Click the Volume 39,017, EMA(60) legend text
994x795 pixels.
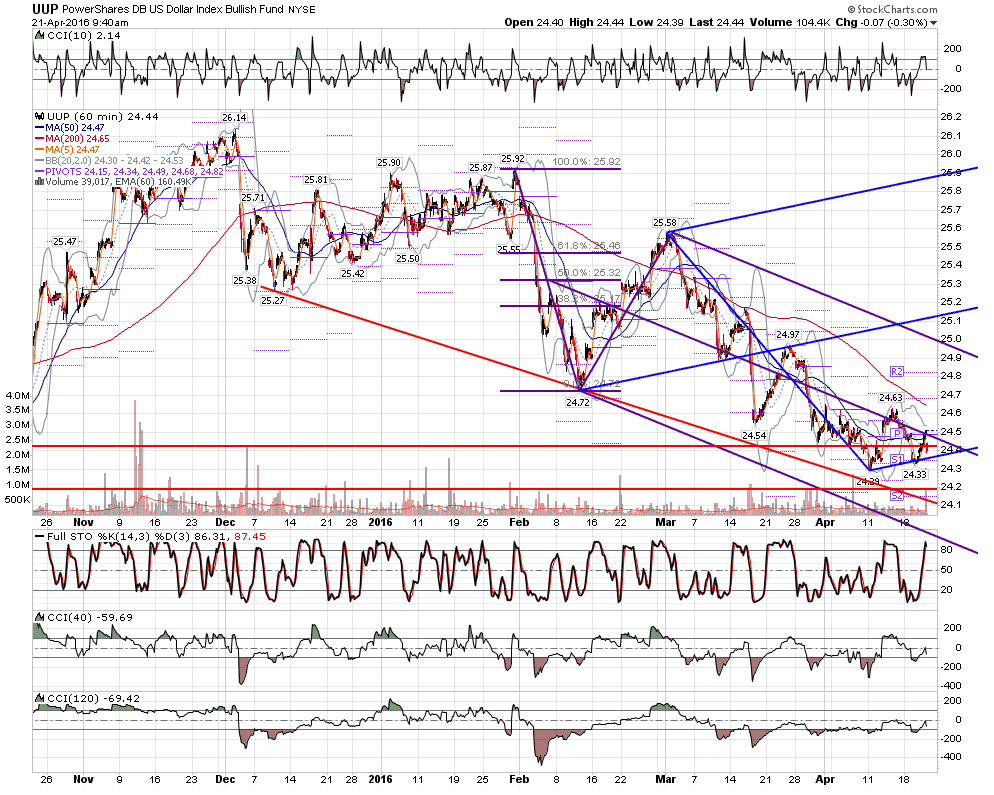118,182
